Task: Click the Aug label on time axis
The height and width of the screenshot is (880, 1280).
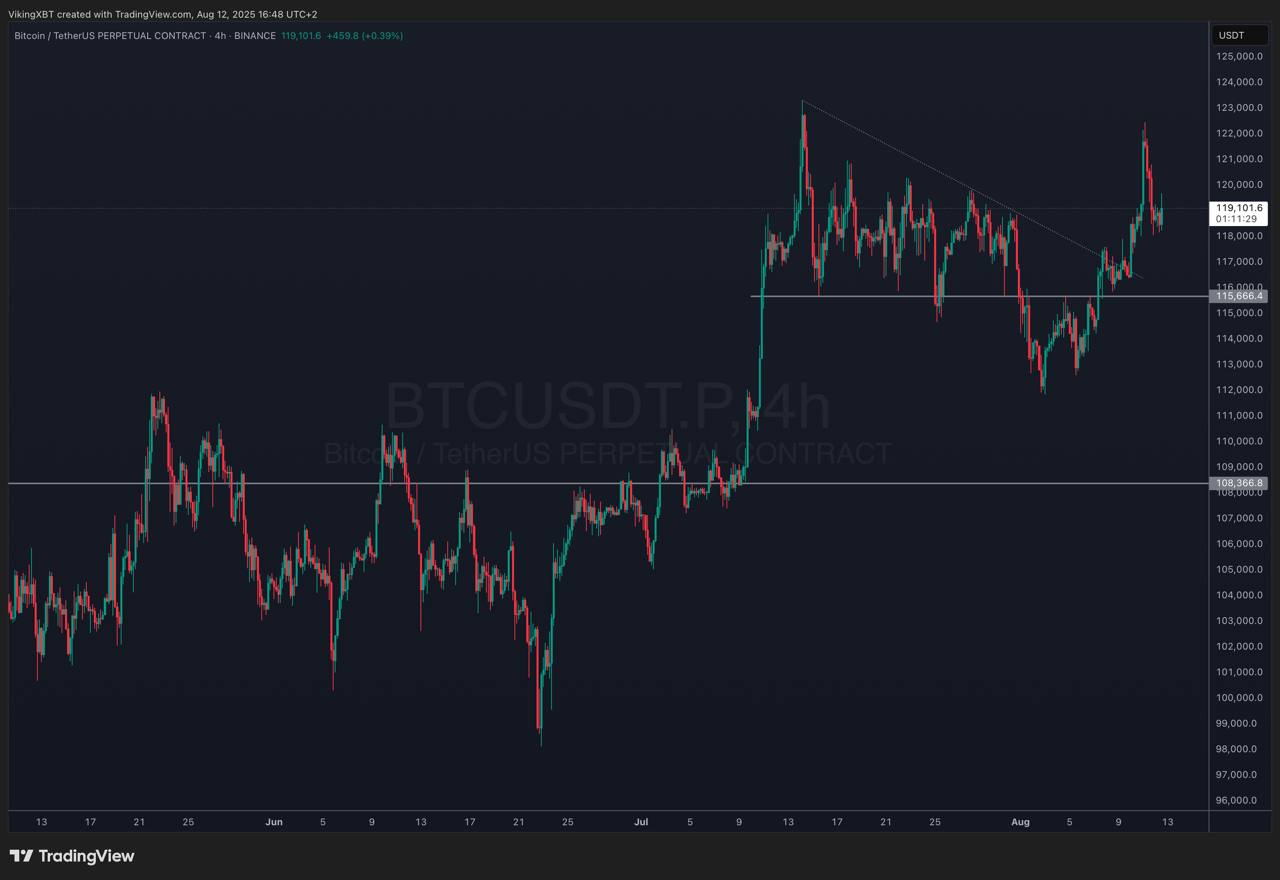Action: 1019,822
